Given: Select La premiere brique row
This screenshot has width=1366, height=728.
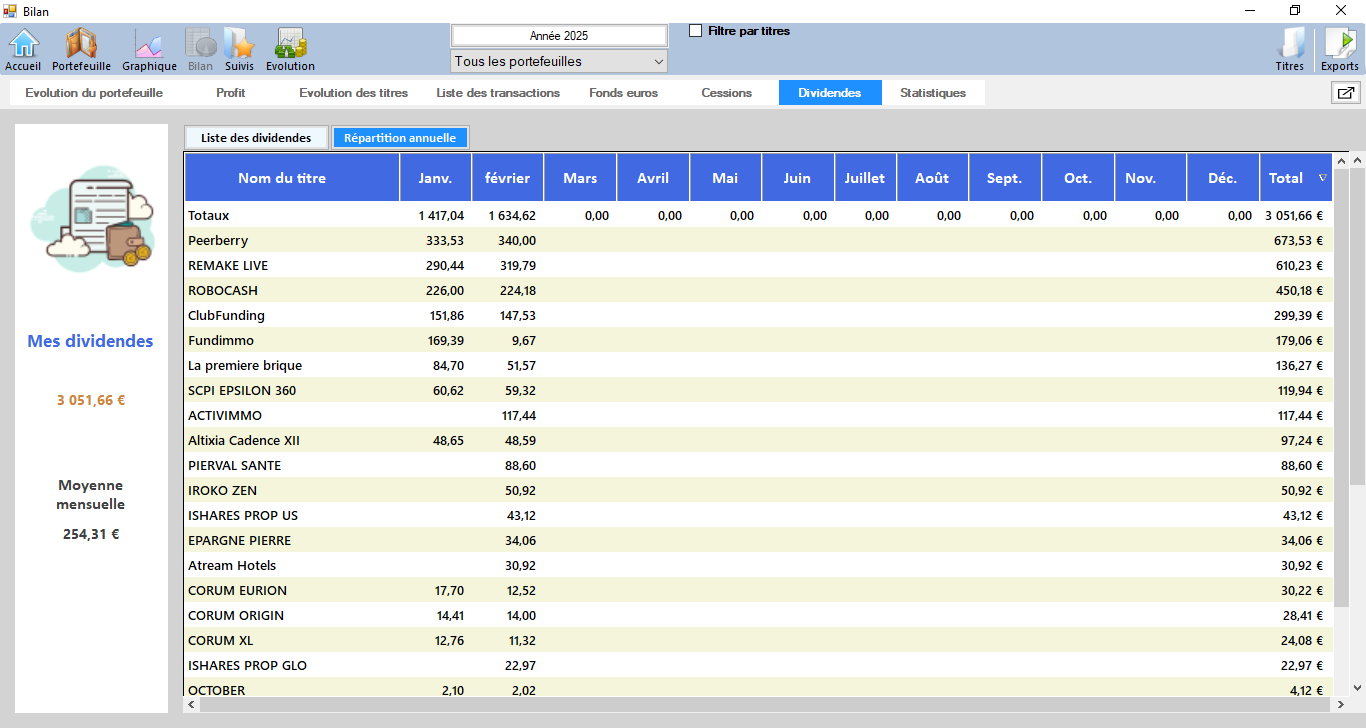Looking at the screenshot, I should [x=758, y=365].
